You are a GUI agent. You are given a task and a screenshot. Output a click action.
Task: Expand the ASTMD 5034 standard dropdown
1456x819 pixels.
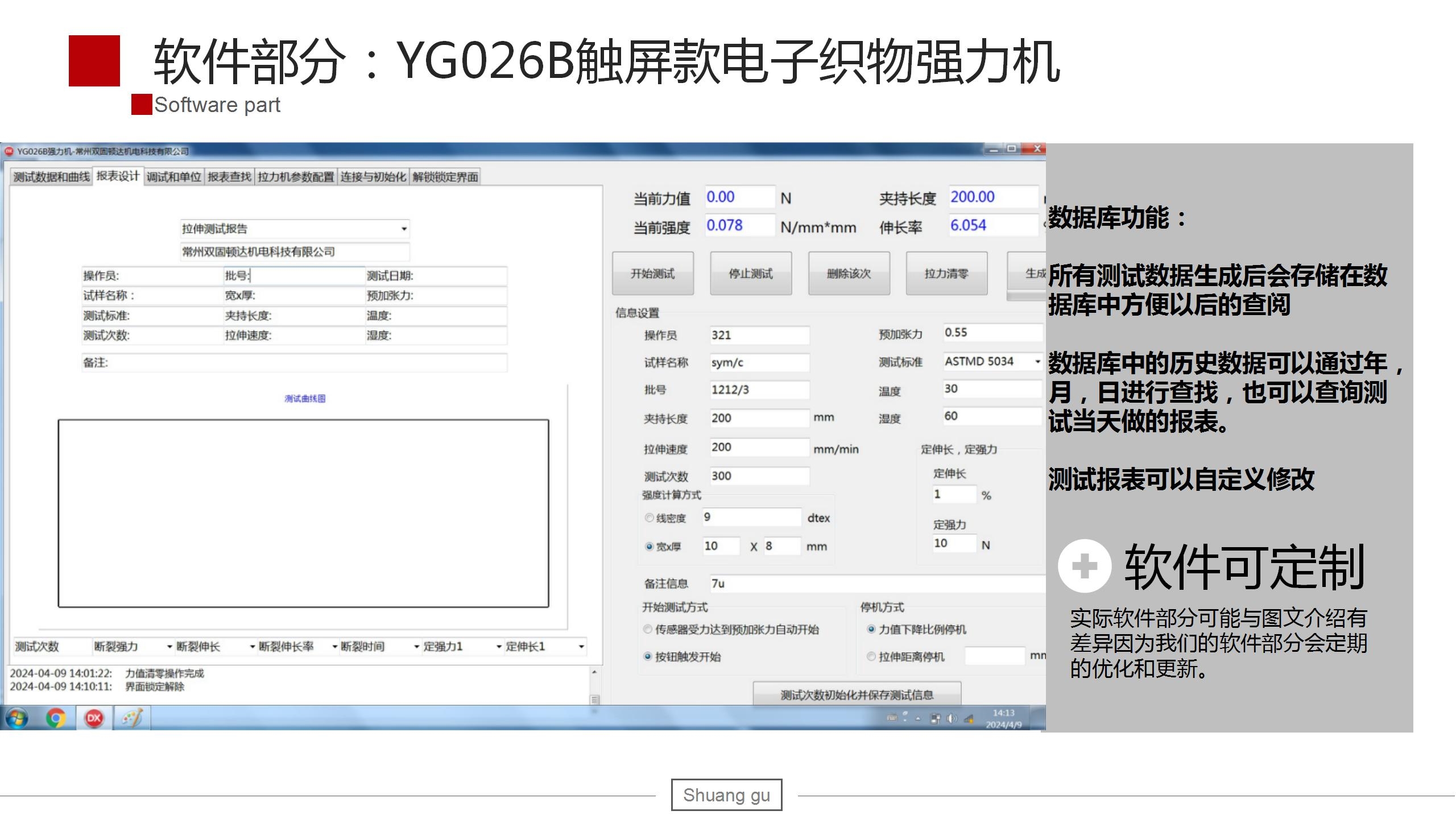pyautogui.click(x=1037, y=362)
